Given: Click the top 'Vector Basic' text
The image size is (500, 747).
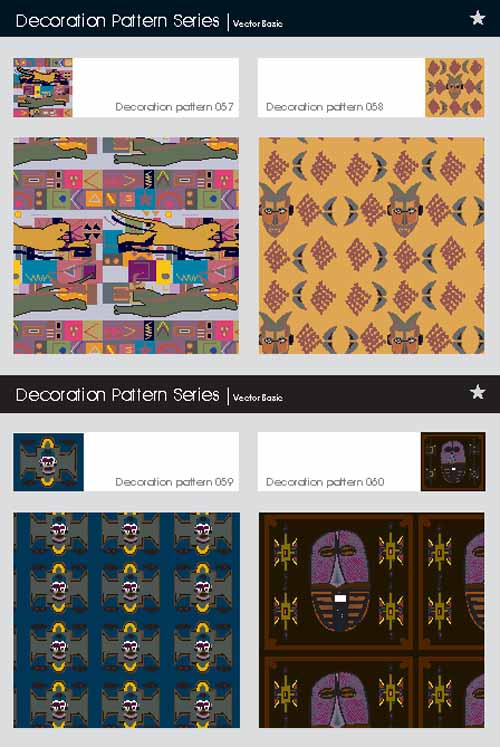Looking at the screenshot, I should click(258, 23).
